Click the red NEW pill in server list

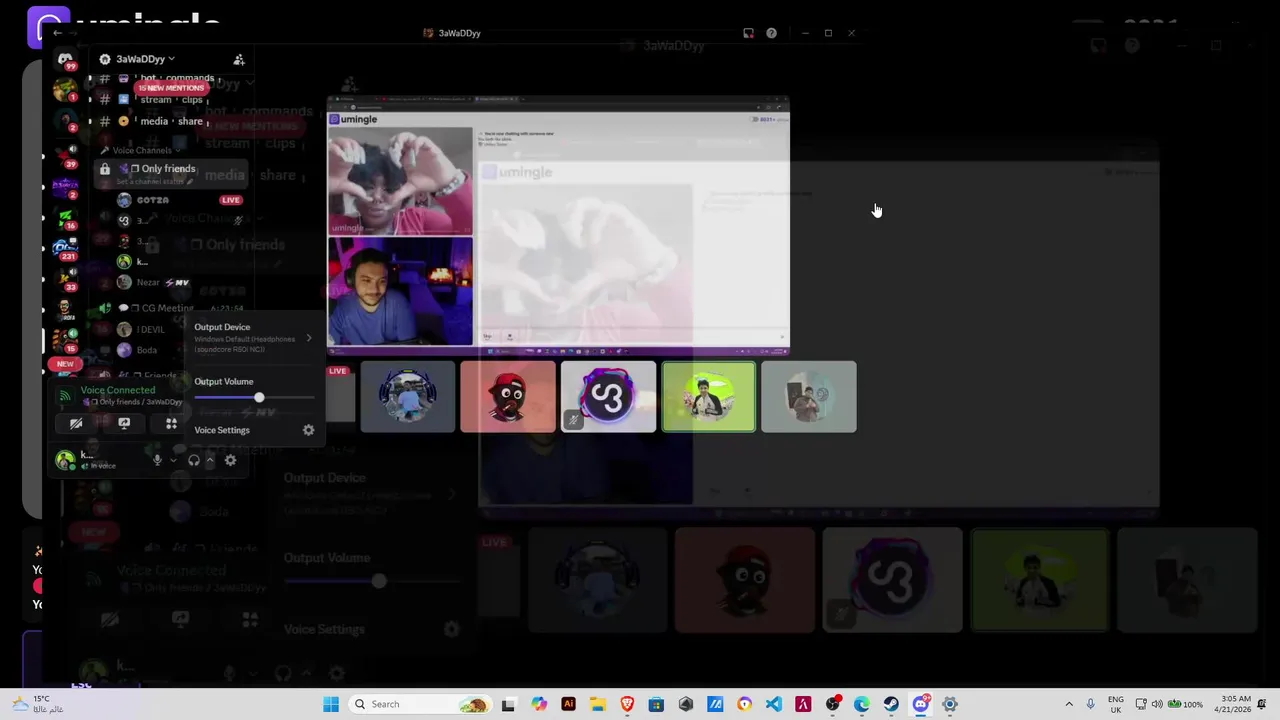65,364
